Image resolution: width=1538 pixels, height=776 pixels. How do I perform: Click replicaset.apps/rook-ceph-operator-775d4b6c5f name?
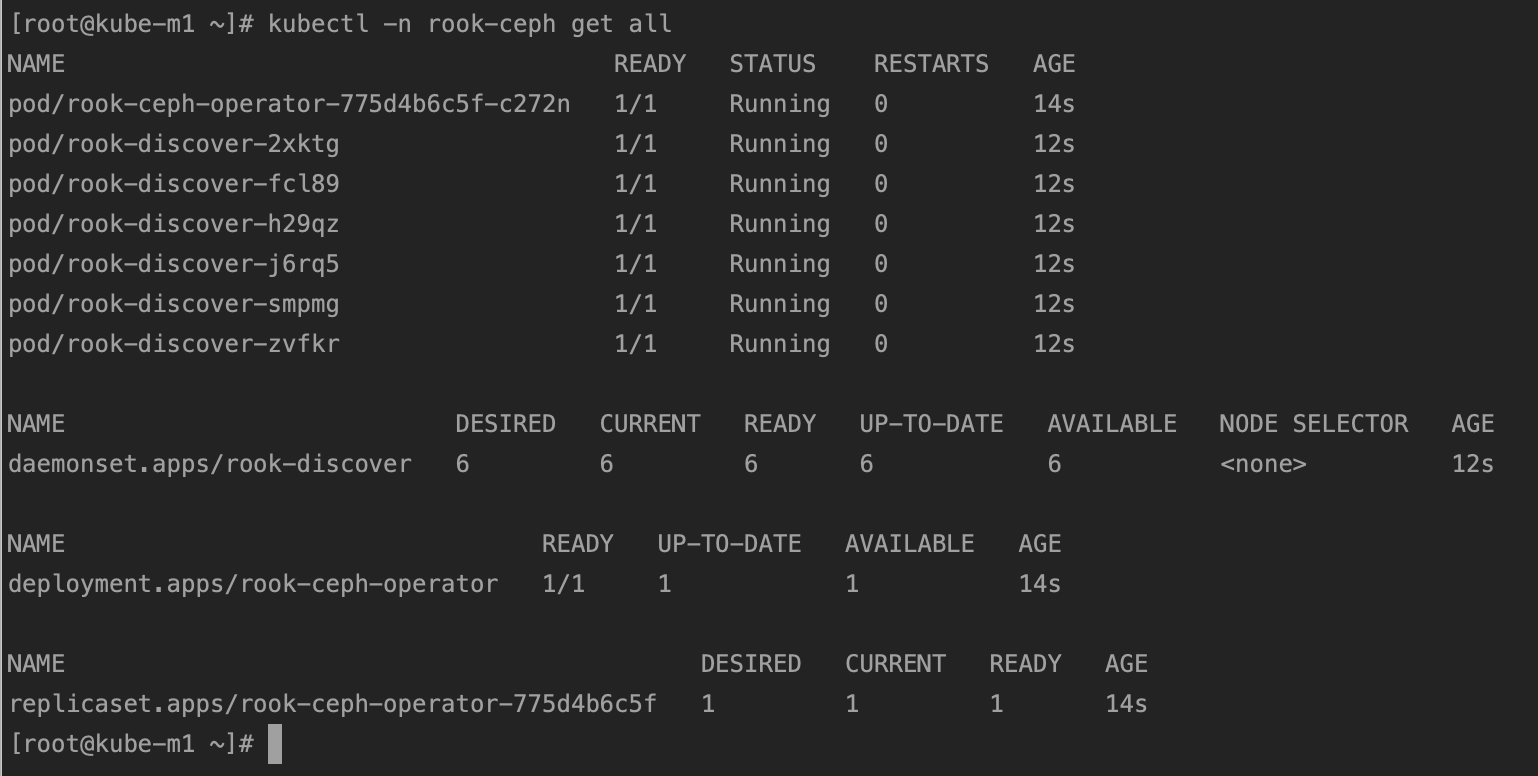(x=332, y=704)
